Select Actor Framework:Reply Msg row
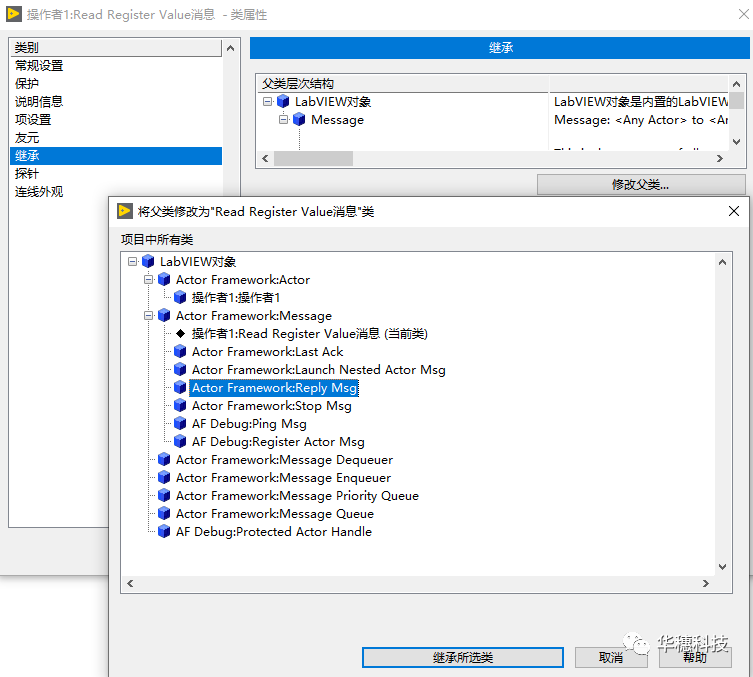This screenshot has height=677, width=753. [274, 387]
